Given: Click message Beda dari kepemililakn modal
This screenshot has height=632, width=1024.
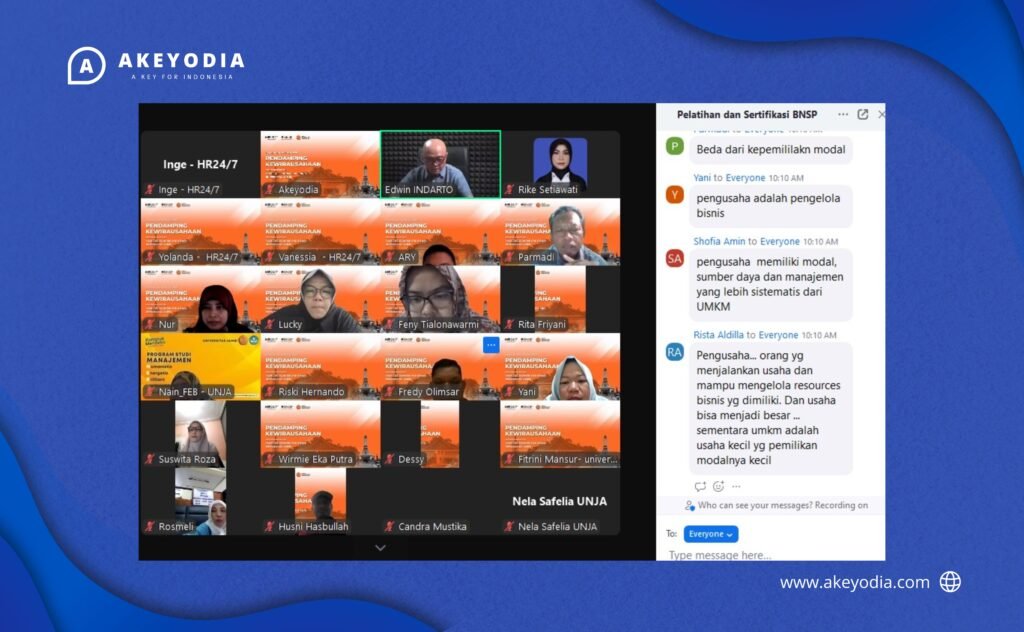Looking at the screenshot, I should [771, 150].
